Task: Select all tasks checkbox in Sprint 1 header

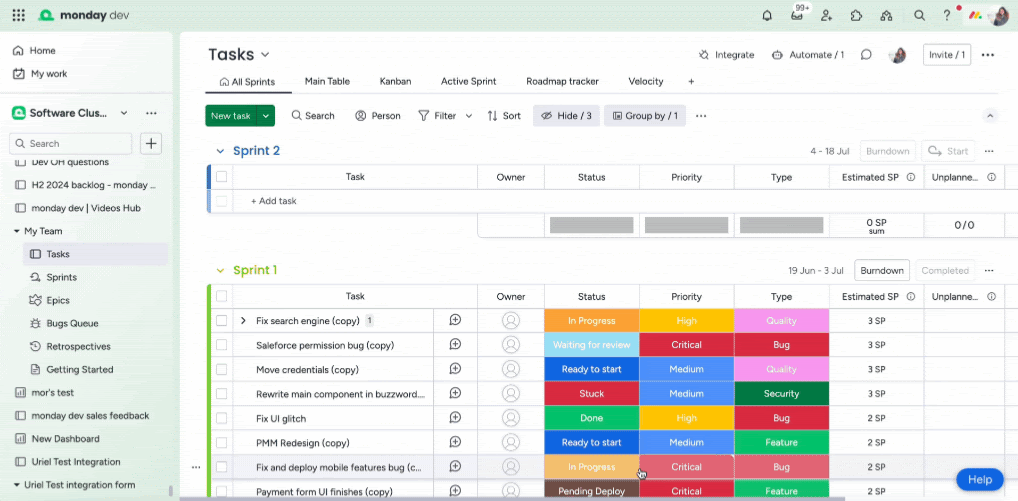Action: point(221,296)
